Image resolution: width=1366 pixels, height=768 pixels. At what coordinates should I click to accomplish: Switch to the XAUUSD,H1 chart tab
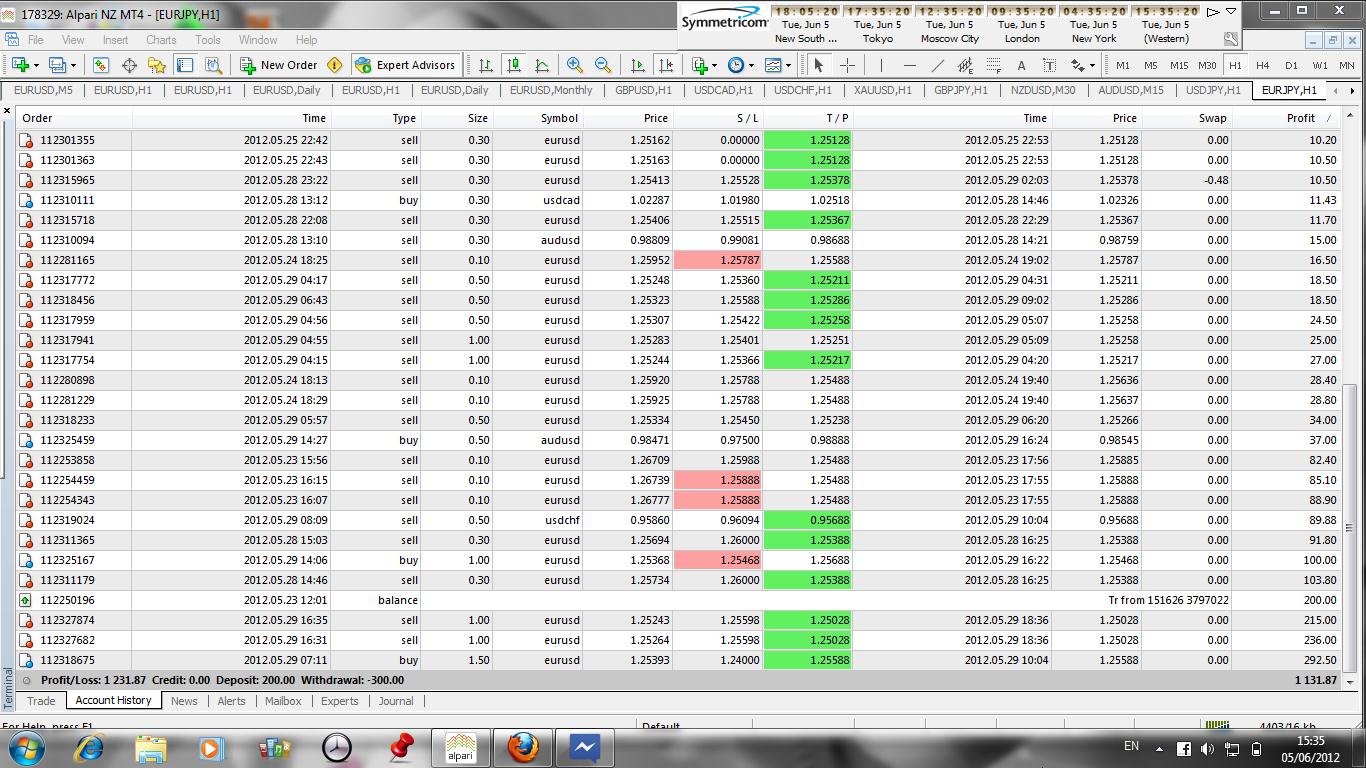[x=882, y=90]
